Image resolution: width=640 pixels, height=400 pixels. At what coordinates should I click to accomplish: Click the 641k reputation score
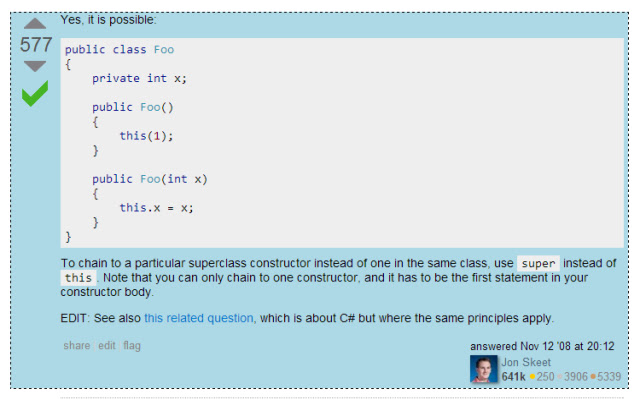(x=513, y=376)
